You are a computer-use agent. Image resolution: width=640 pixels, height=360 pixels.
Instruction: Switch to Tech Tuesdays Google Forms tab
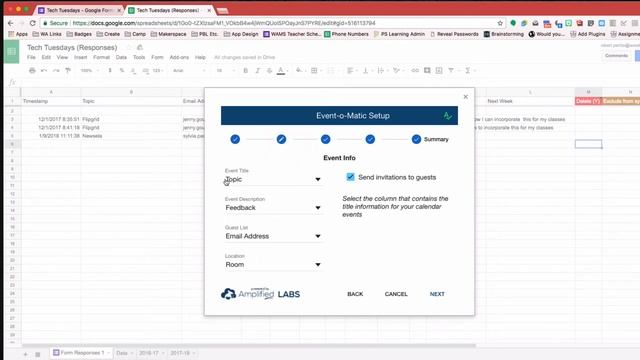(x=80, y=10)
